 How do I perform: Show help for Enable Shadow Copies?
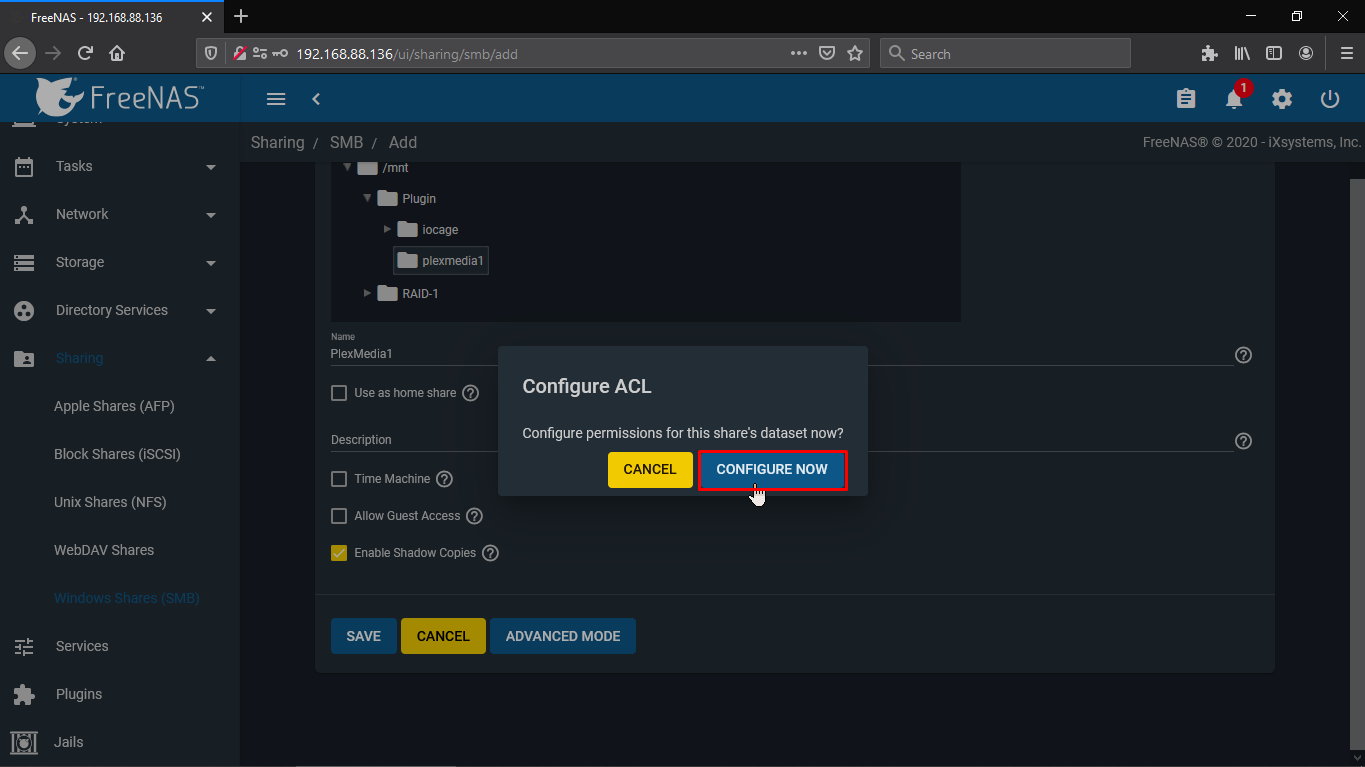tap(490, 553)
